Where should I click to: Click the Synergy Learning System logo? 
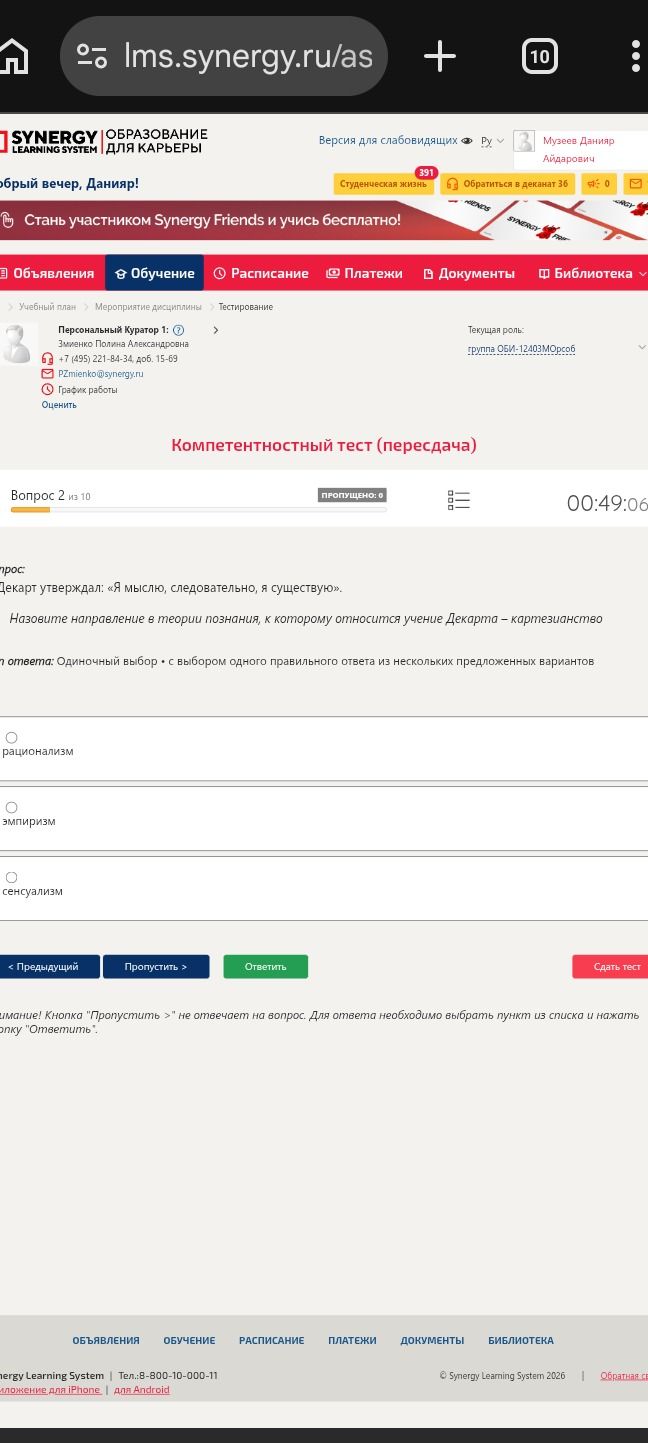tap(104, 141)
